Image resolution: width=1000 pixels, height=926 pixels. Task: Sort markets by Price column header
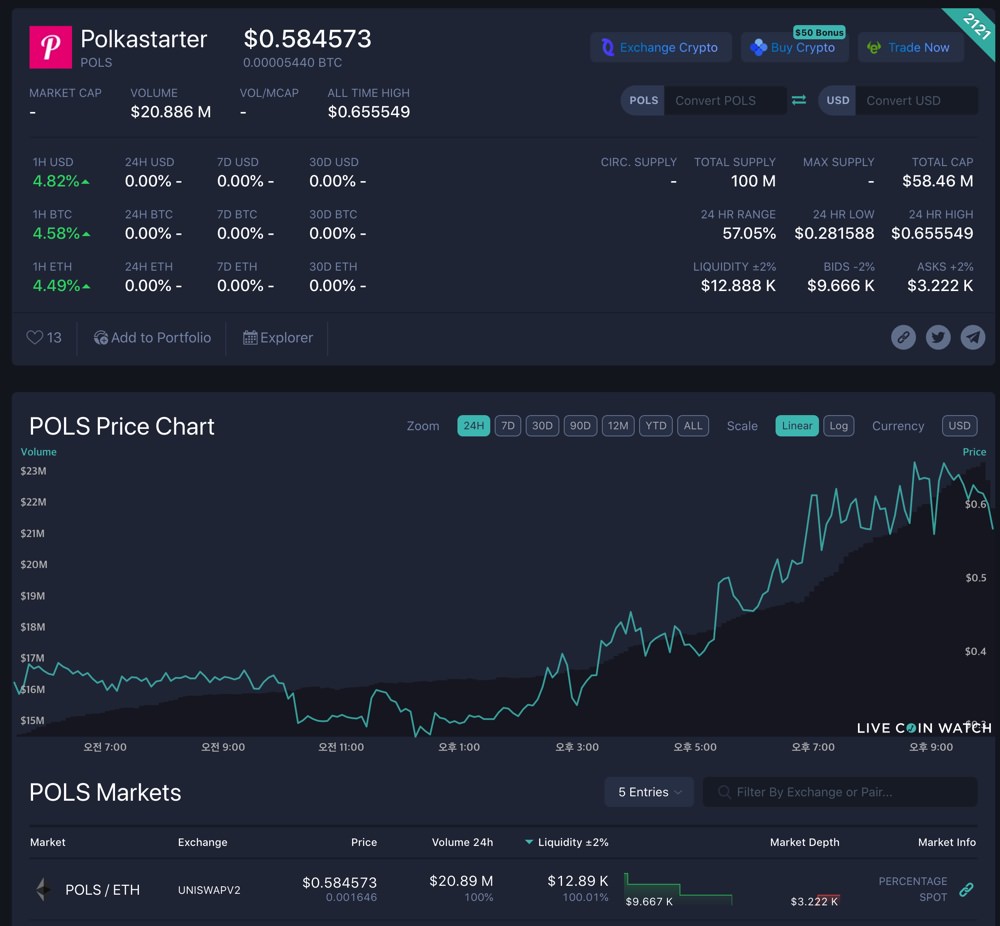coord(364,842)
